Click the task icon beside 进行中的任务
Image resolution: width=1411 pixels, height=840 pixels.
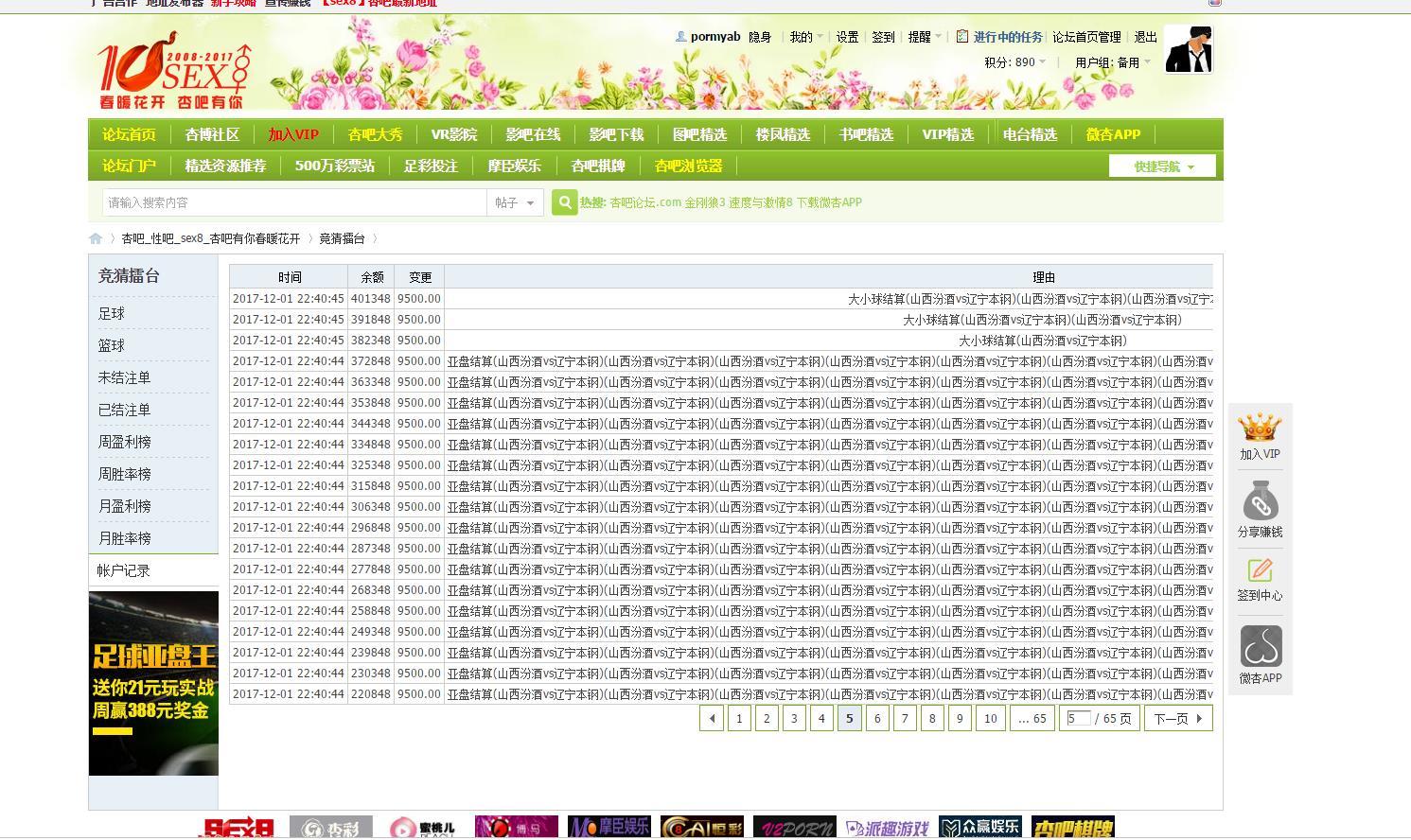(961, 37)
